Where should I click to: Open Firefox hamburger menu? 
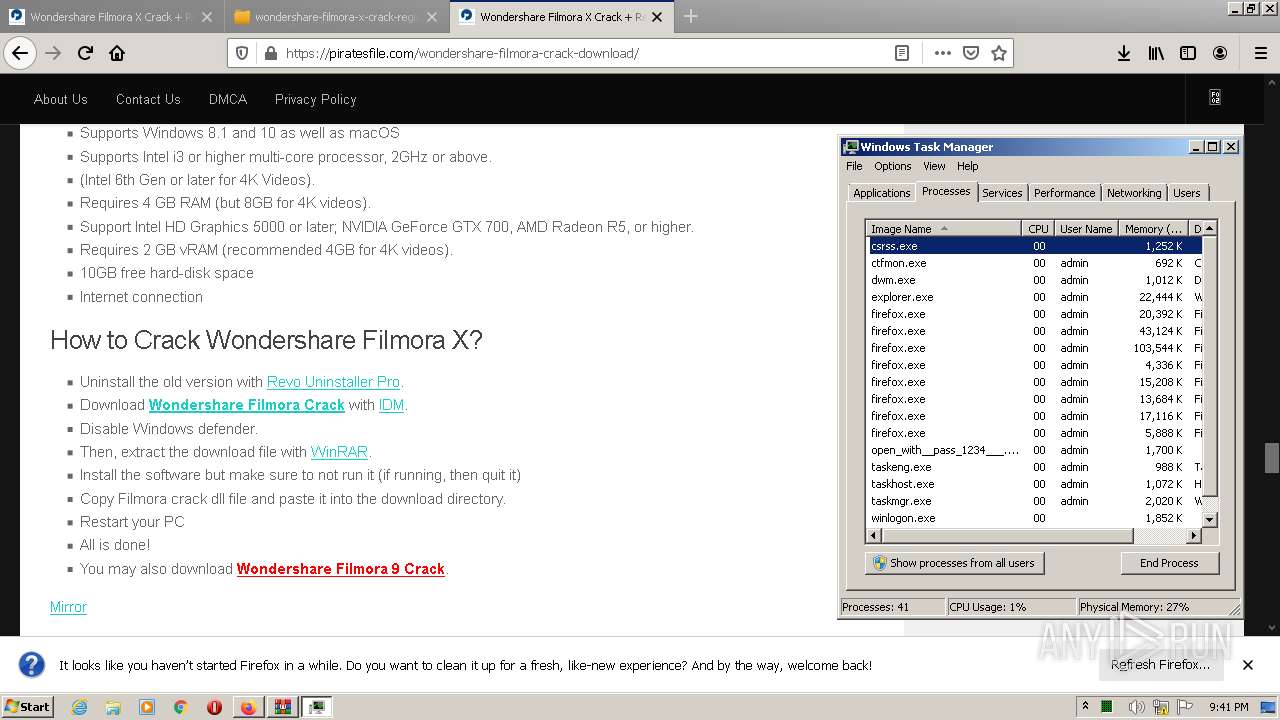(1260, 53)
